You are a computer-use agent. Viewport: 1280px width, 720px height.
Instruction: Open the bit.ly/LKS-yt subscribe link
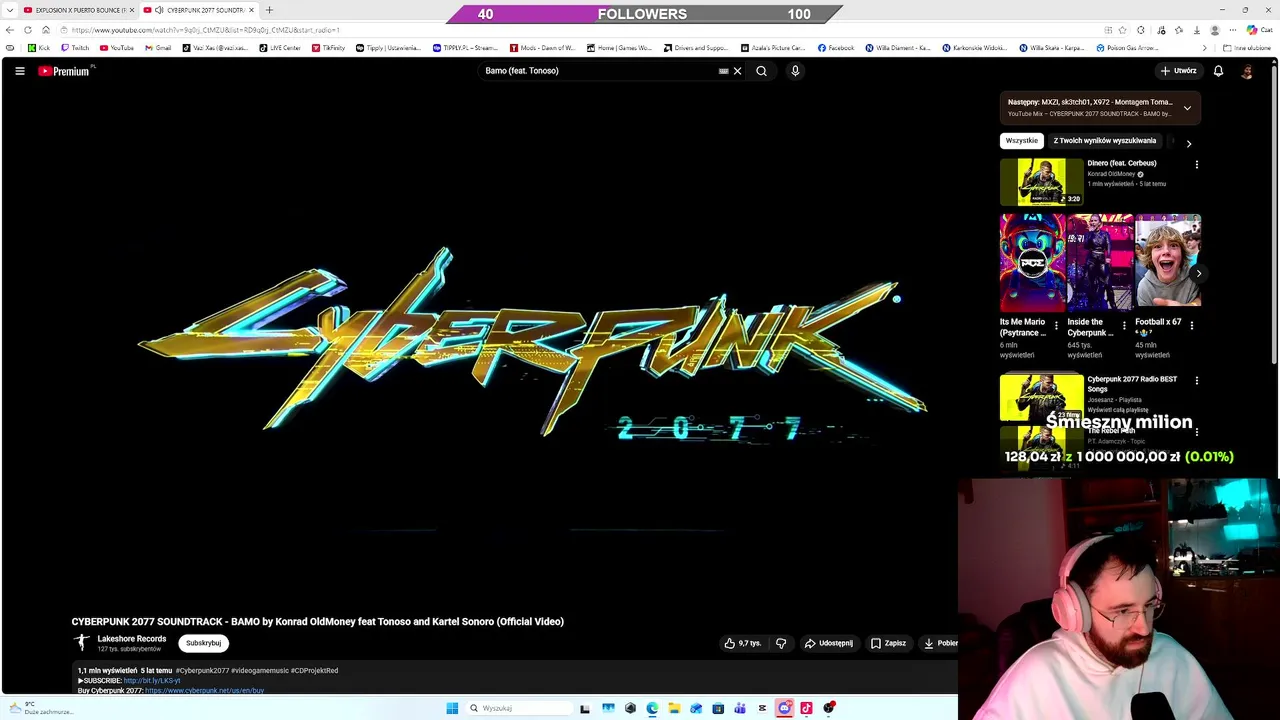[x=152, y=681]
